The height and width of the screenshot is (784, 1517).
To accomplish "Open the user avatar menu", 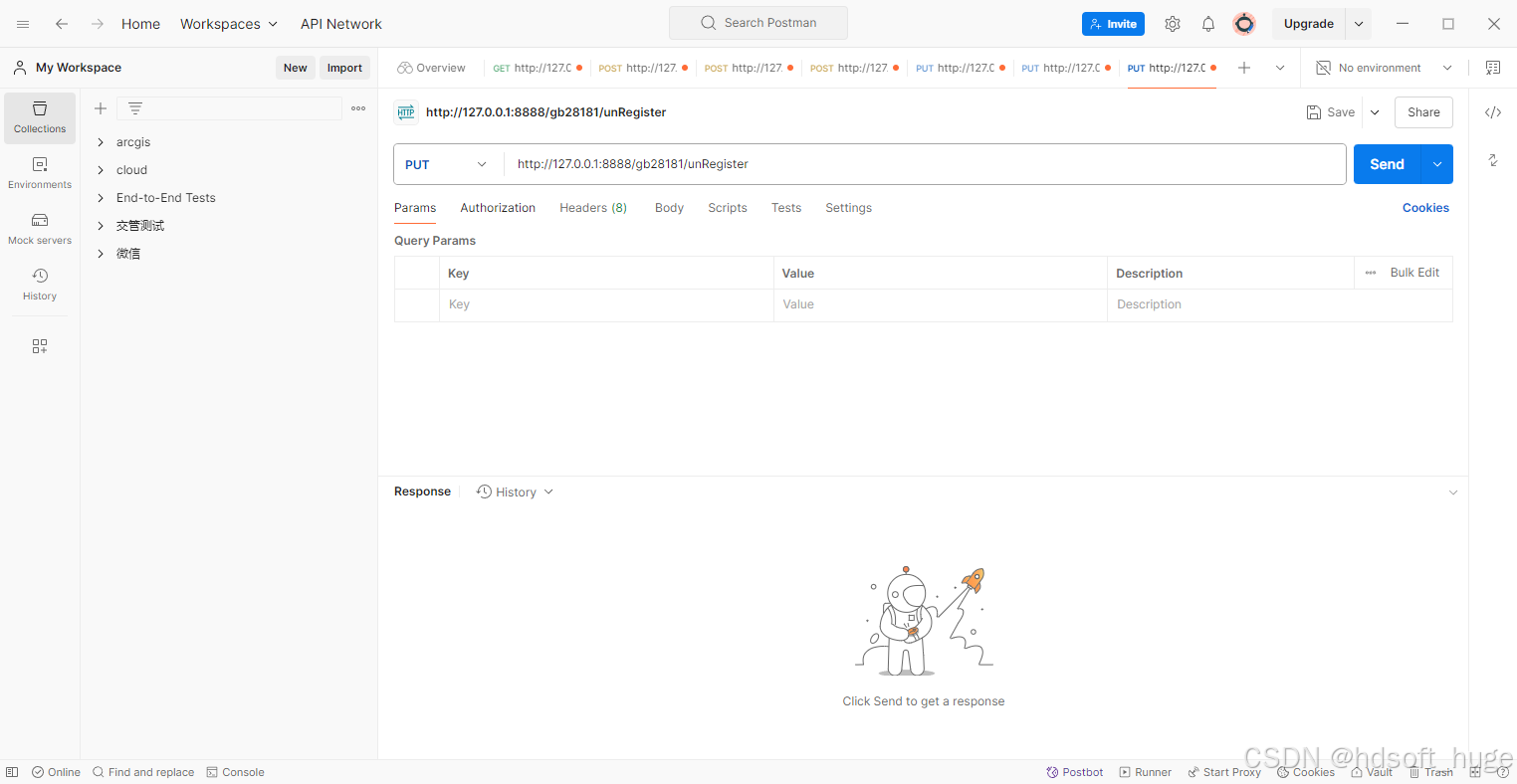I will point(1244,24).
